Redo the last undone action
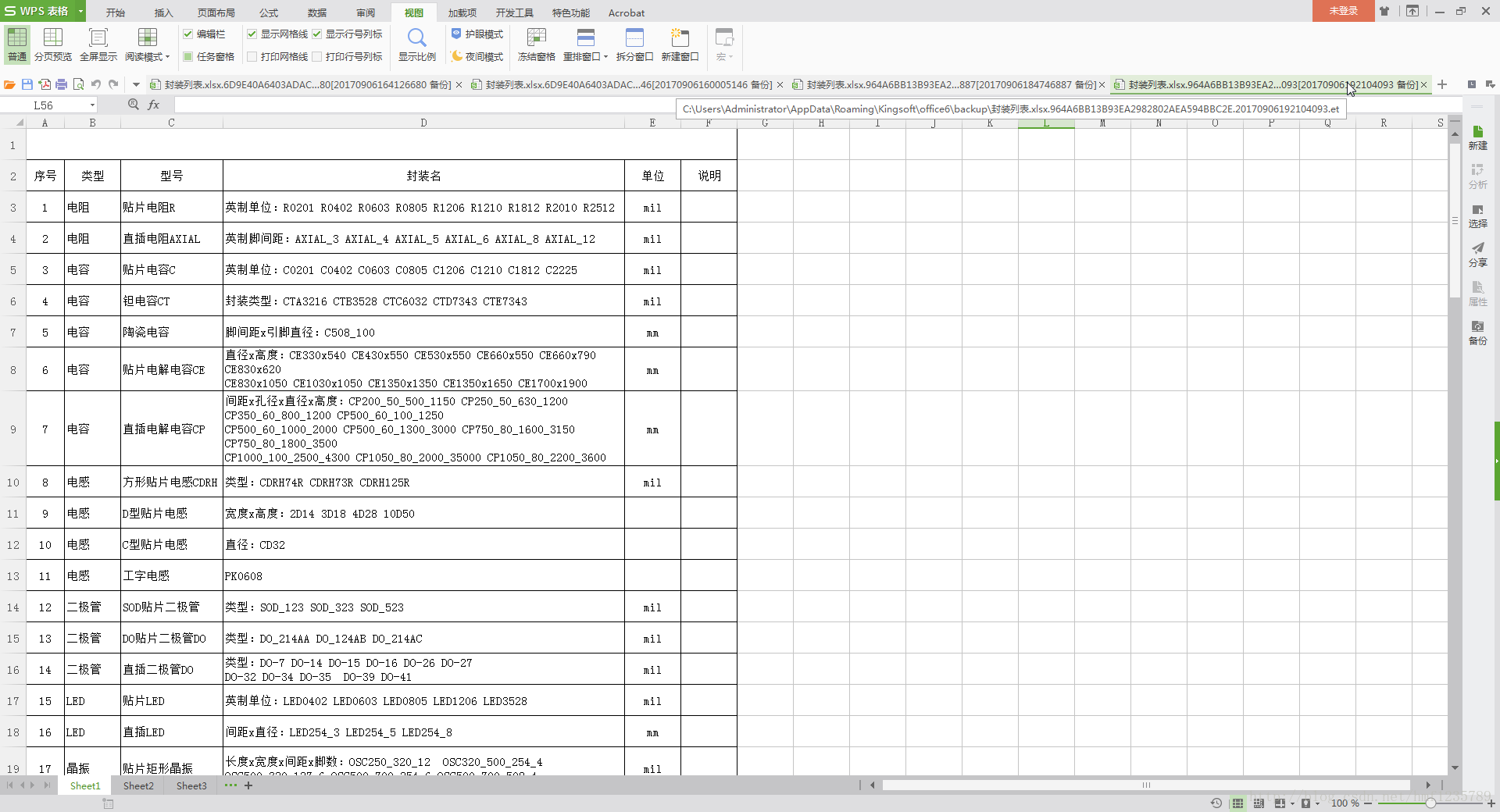This screenshot has width=1500, height=812. [113, 84]
